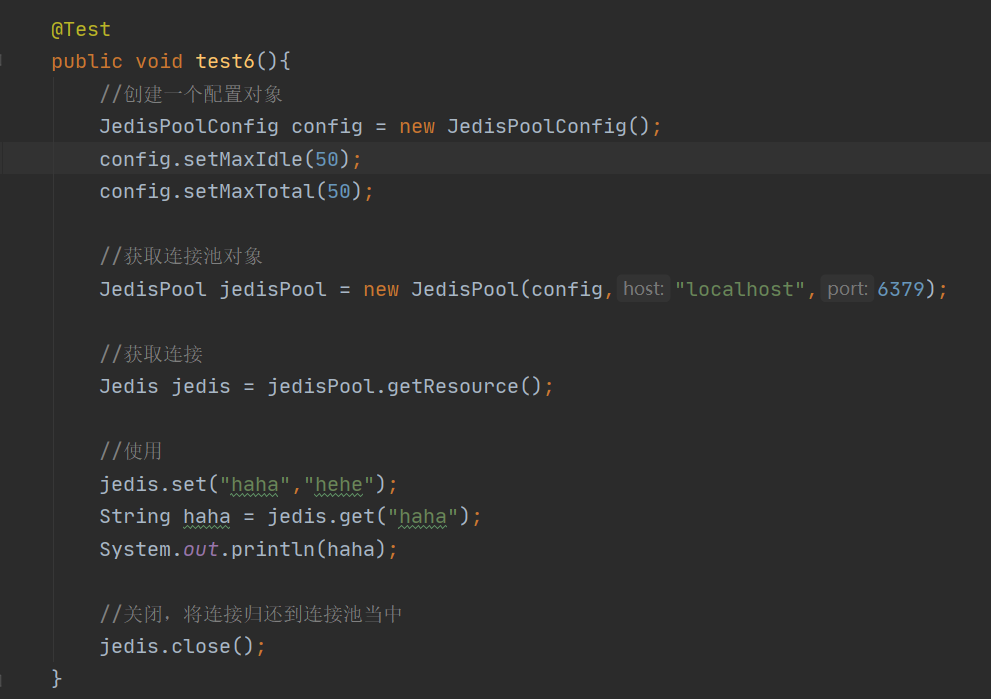The image size is (991, 699).
Task: Click the 50 value in setMaxTotal
Action: 339,191
